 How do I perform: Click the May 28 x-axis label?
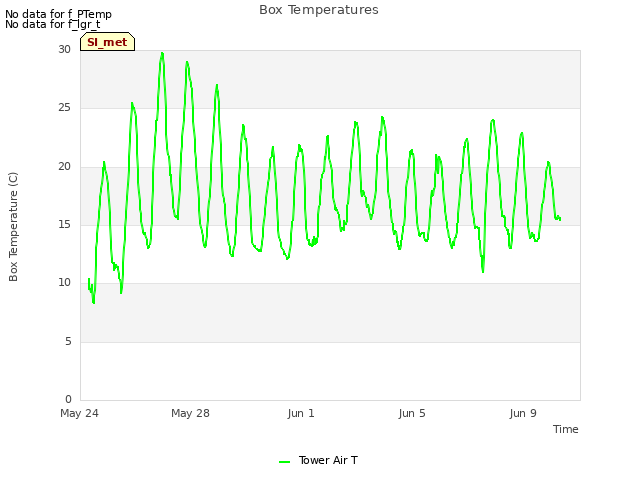click(x=190, y=413)
